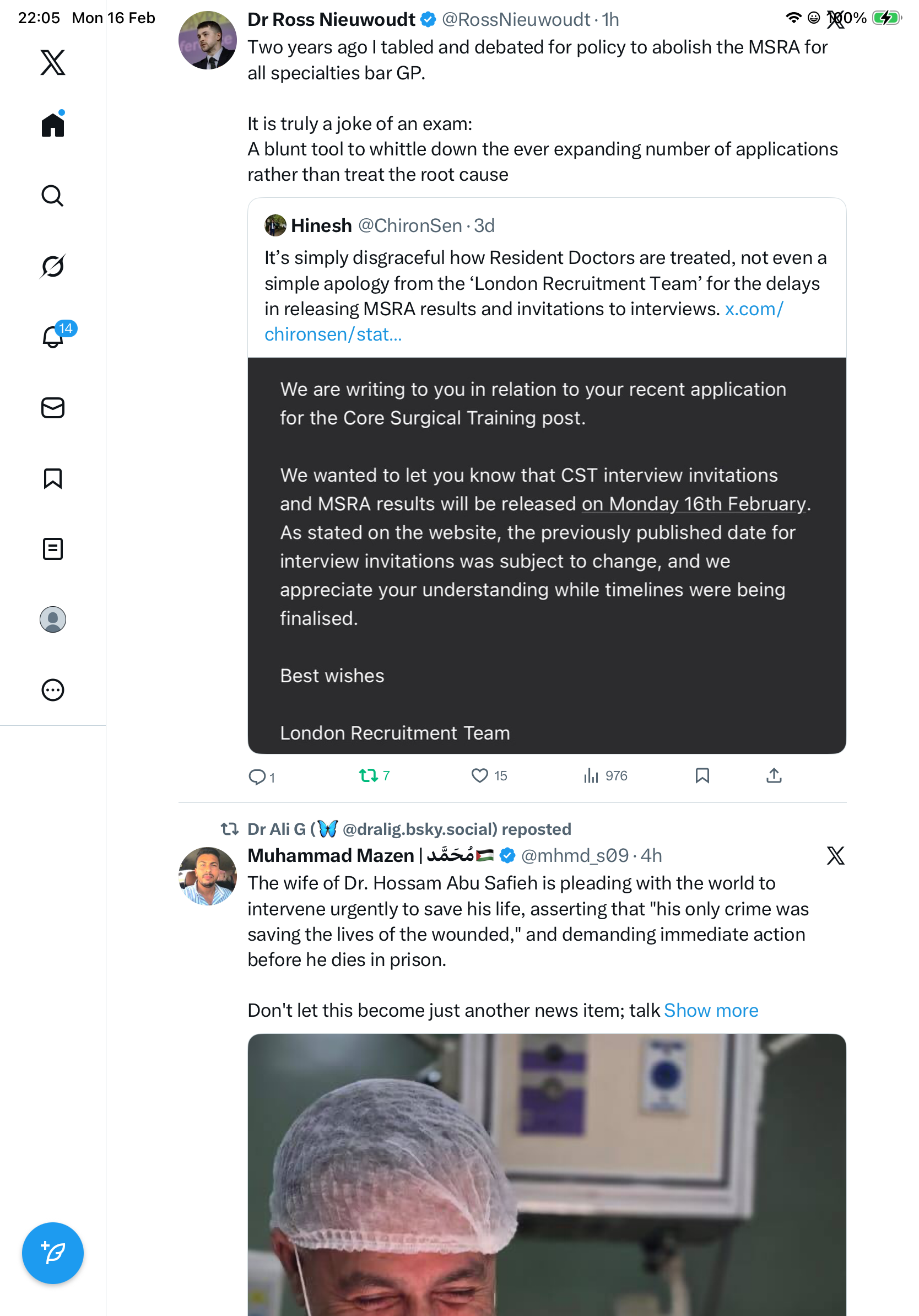919x1316 pixels.
Task: Open Grok from the sidebar
Action: [x=53, y=266]
